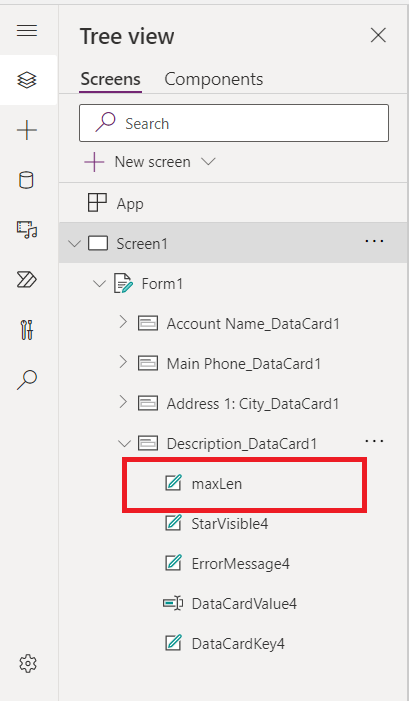Switch to the Screens tab
The image size is (409, 701).
110,79
